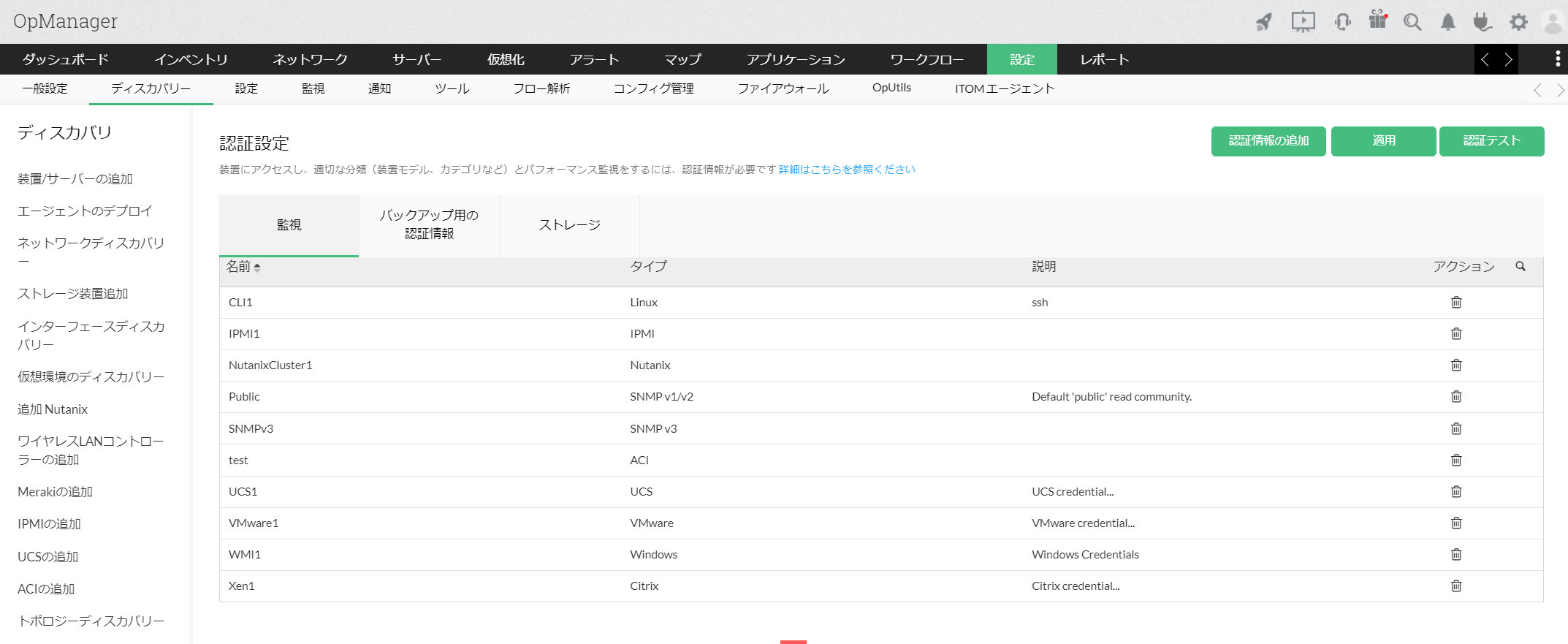The height and width of the screenshot is (644, 1568).
Task: Delete the WMI1 credential
Action: [x=1456, y=554]
